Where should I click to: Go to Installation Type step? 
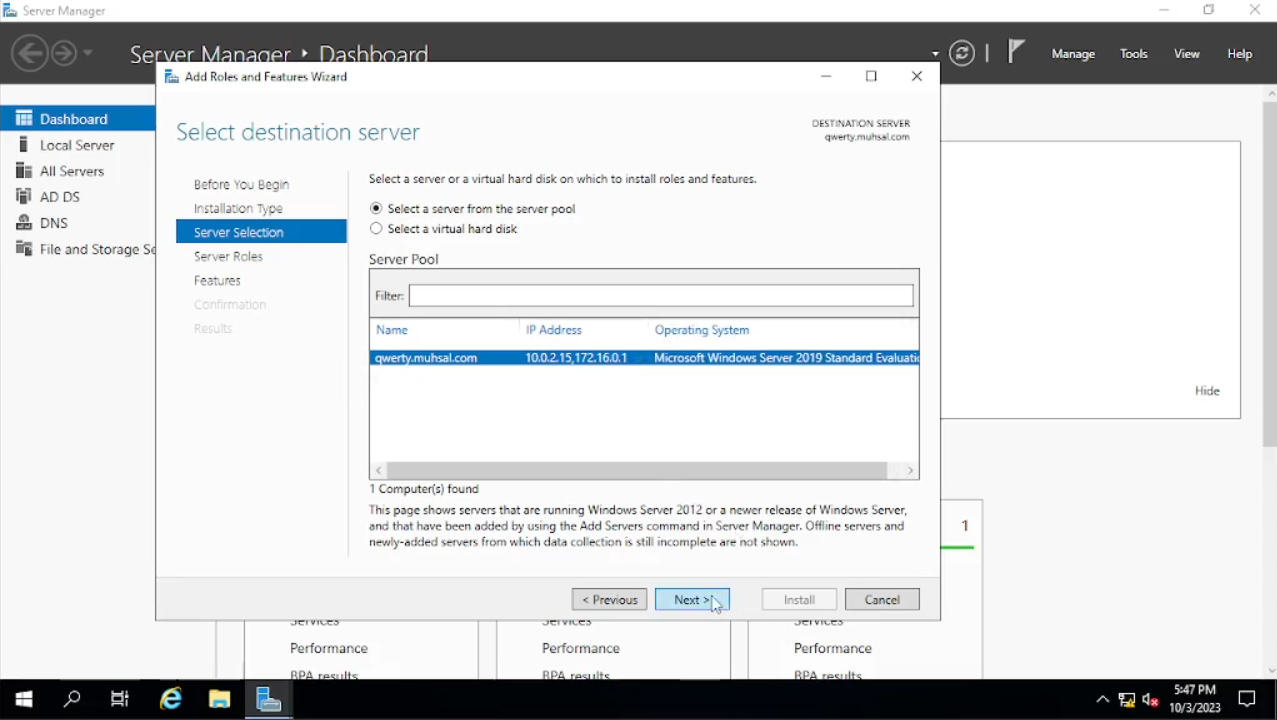(238, 209)
